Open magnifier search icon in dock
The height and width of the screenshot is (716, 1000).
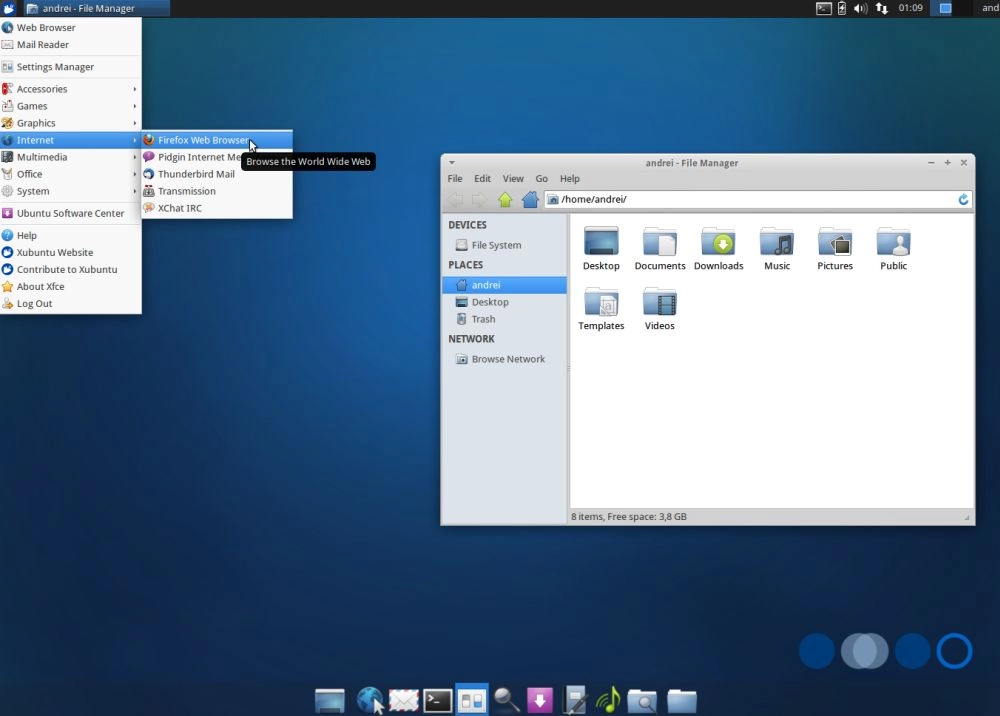506,700
